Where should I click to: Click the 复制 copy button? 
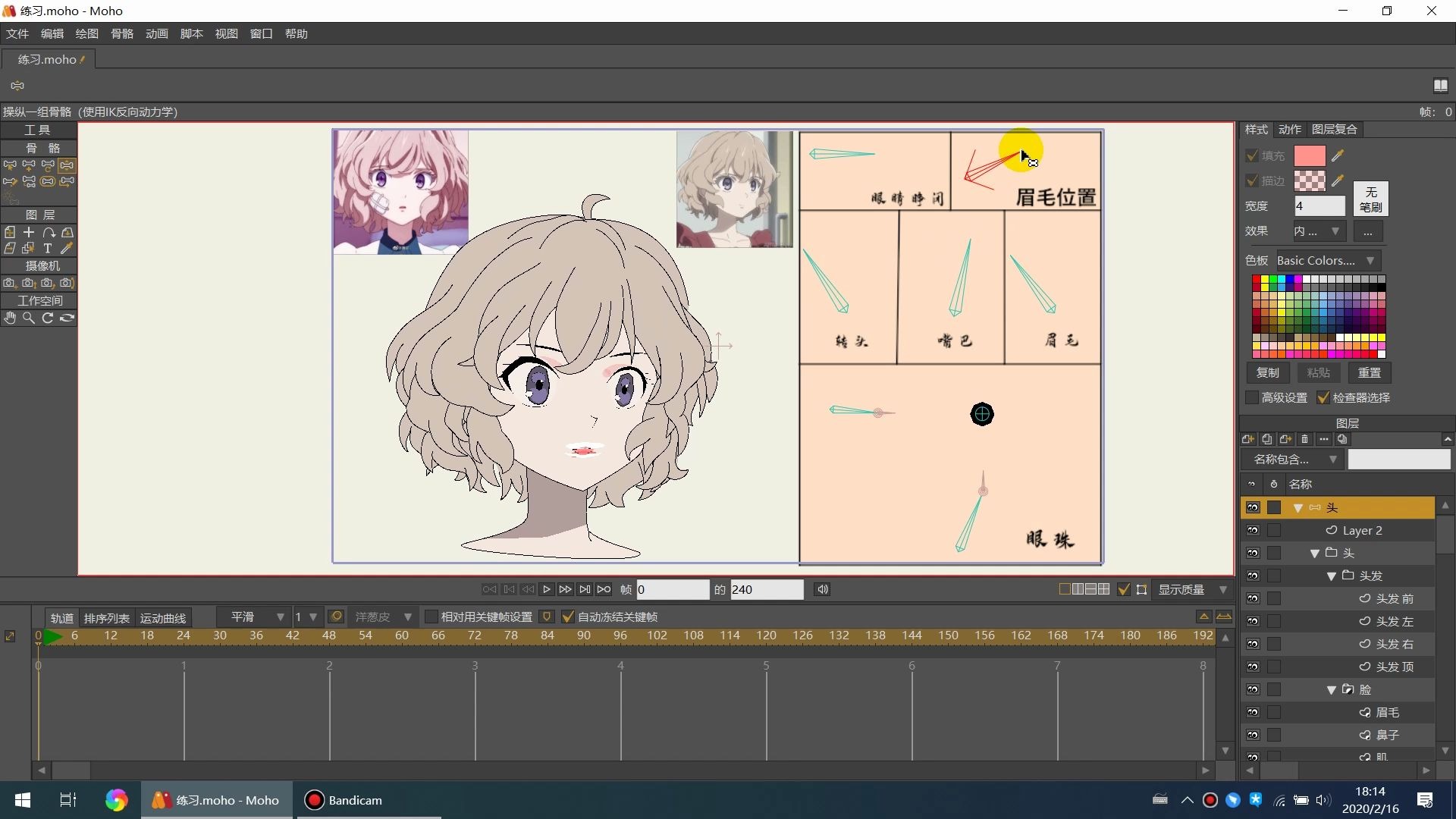pyautogui.click(x=1268, y=372)
